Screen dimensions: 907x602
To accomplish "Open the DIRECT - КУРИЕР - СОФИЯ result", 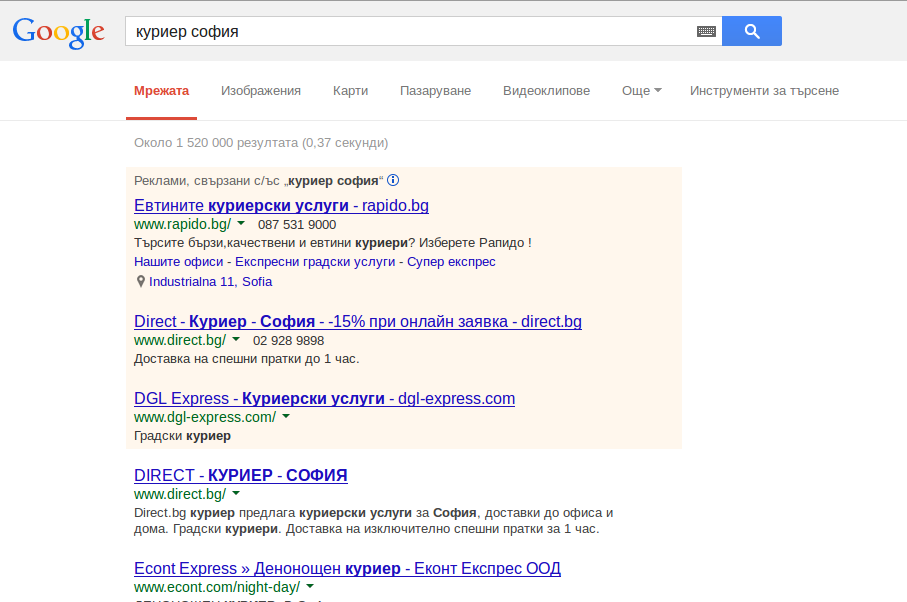I will click(241, 475).
